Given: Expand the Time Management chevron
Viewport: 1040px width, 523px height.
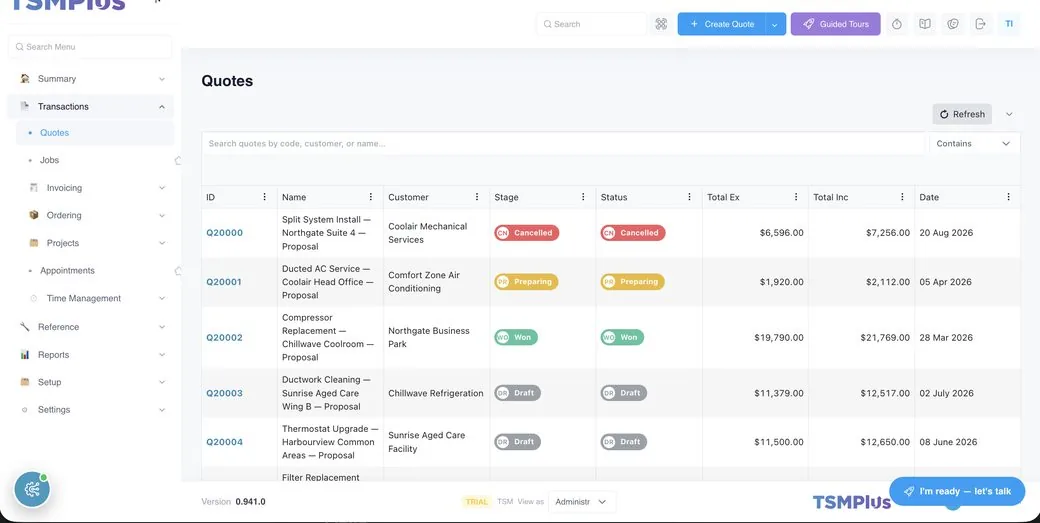Looking at the screenshot, I should 162,298.
